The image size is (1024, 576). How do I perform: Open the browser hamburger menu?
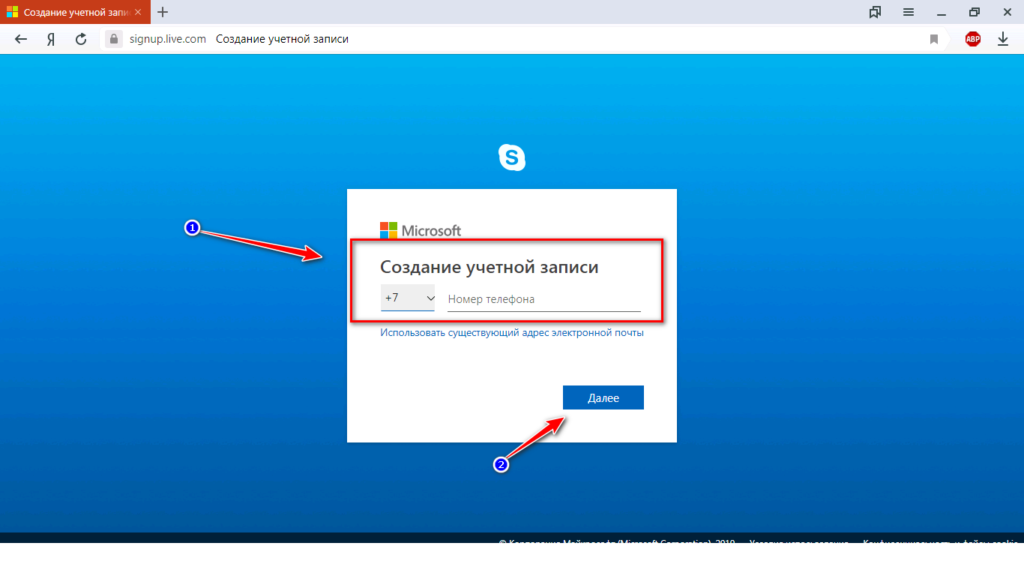(x=908, y=12)
